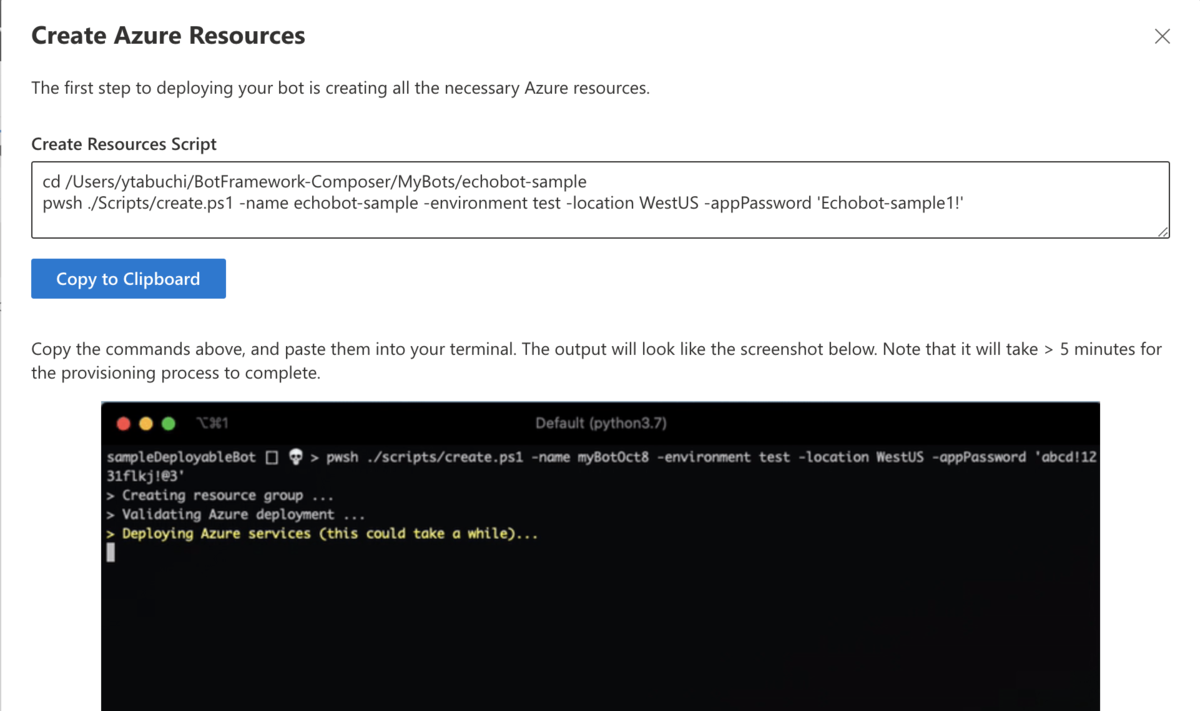1200x711 pixels.
Task: Click the square icon after sampleDeployableBot
Action: 272,458
